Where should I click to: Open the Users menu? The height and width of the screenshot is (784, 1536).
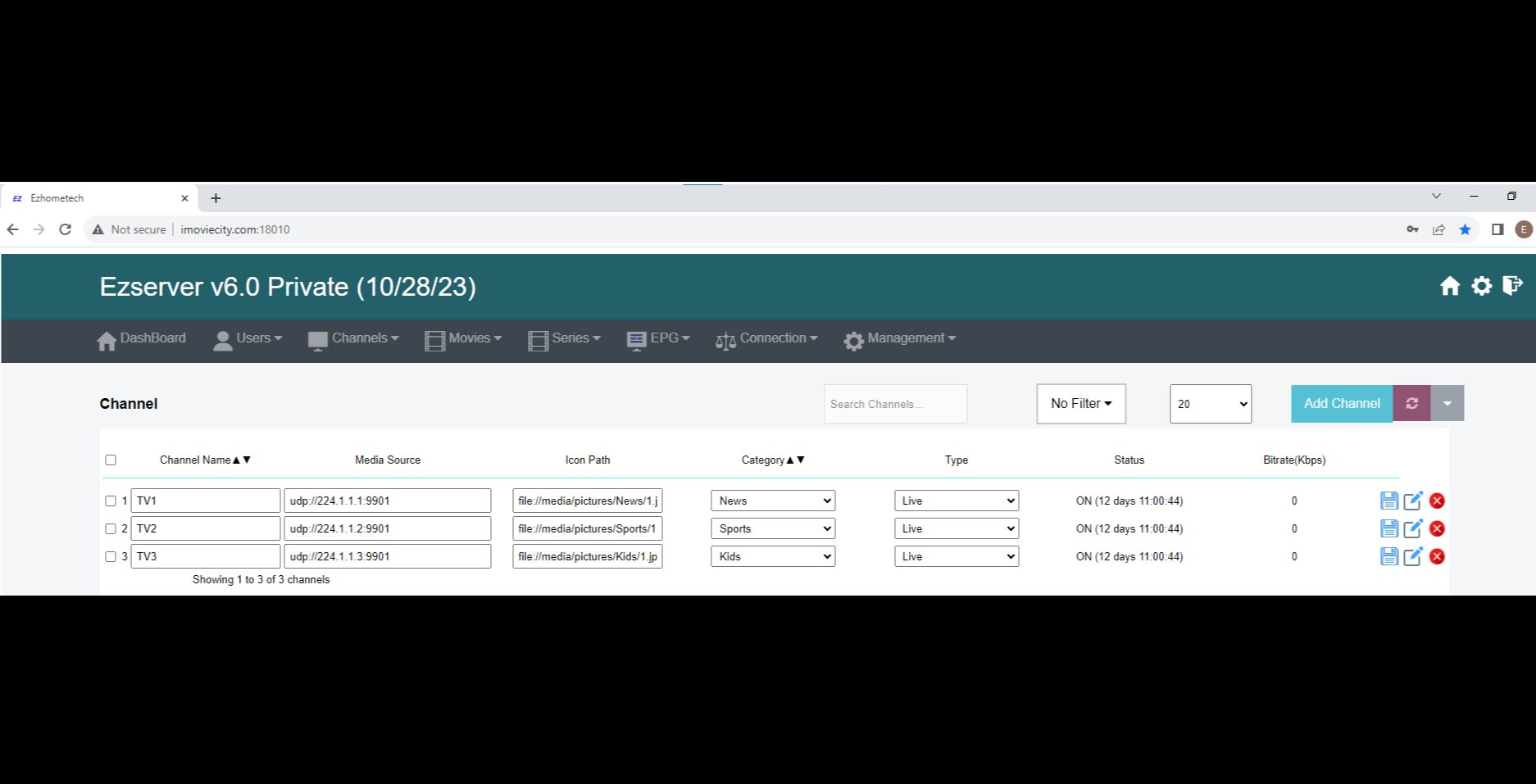pos(247,339)
